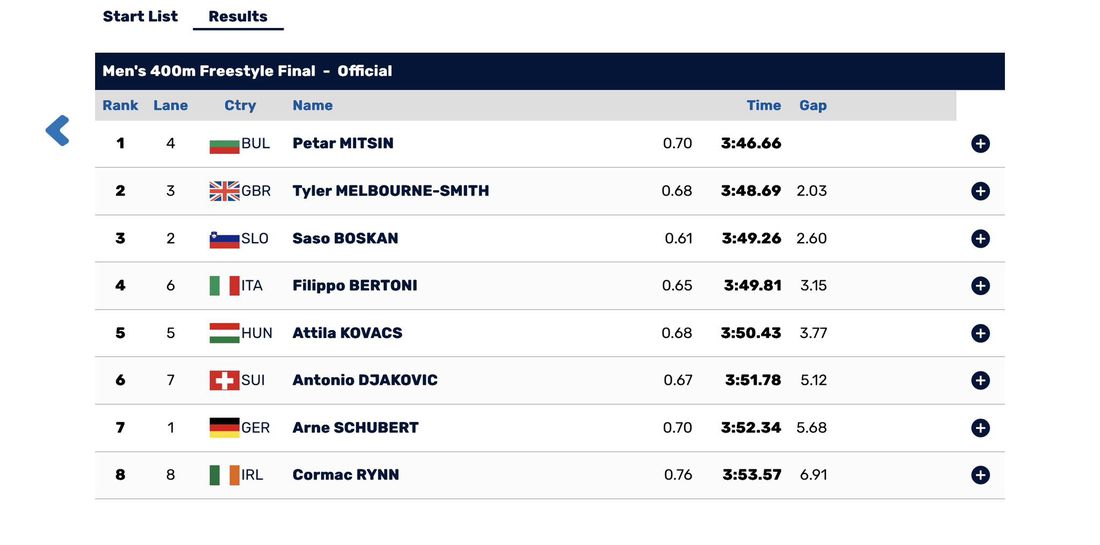
Task: Click plus icon on Arne SCHUBERT row
Action: click(980, 428)
